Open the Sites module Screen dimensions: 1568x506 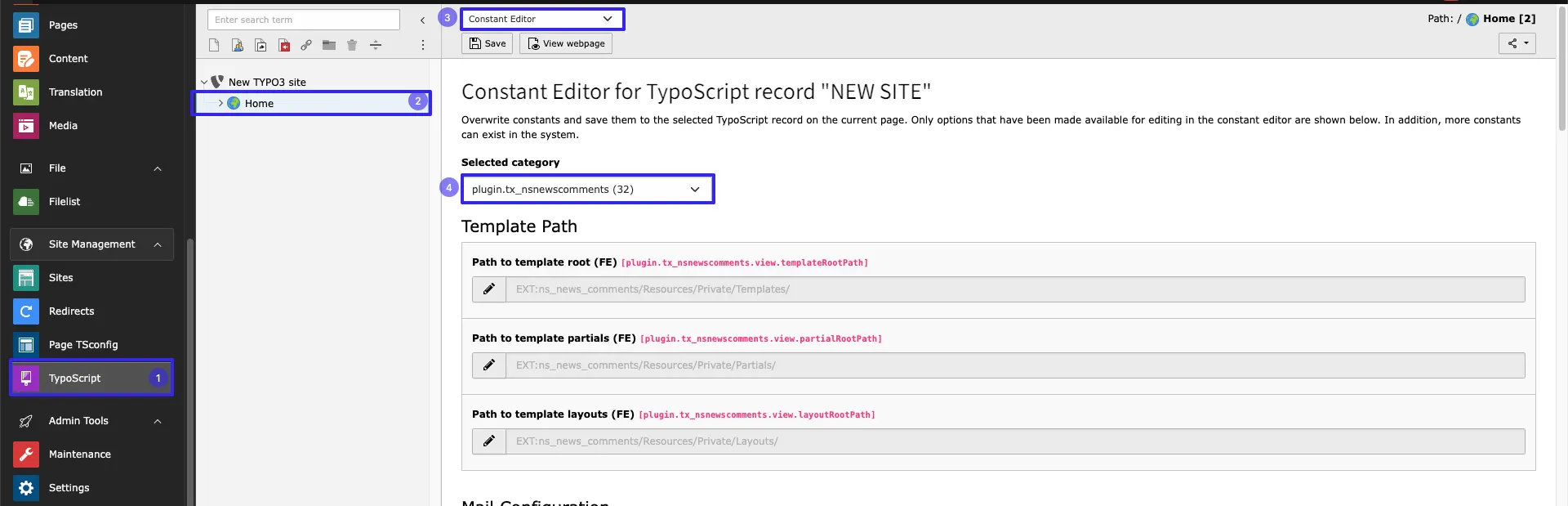coord(91,277)
